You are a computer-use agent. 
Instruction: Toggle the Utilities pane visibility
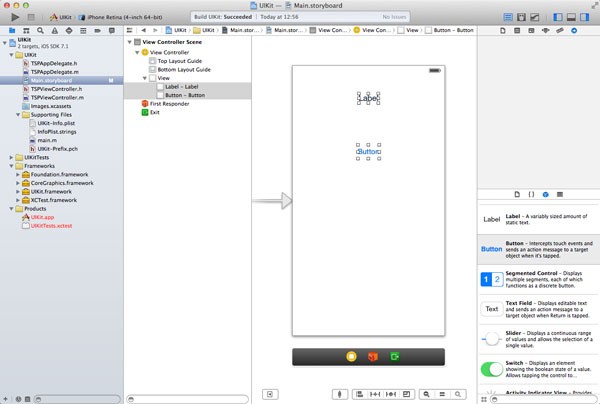coord(585,17)
